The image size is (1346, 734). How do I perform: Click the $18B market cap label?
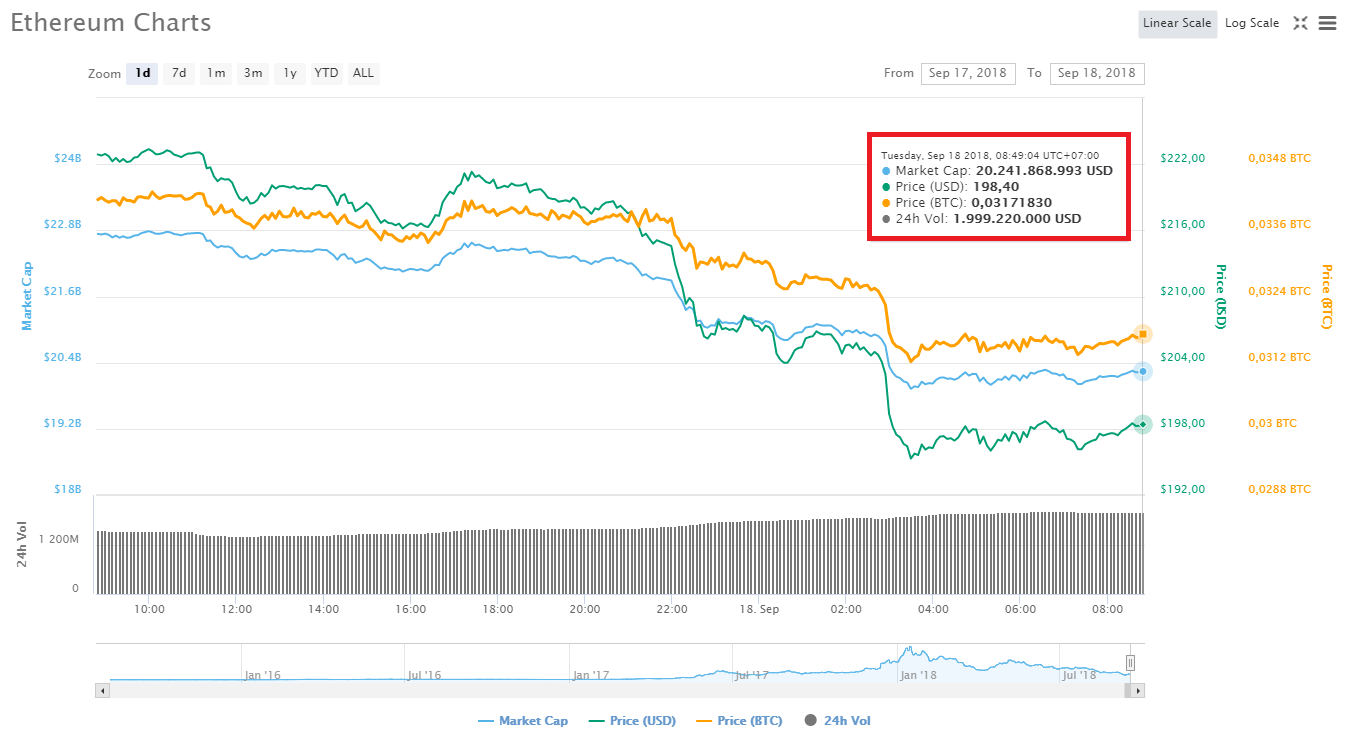pos(68,490)
